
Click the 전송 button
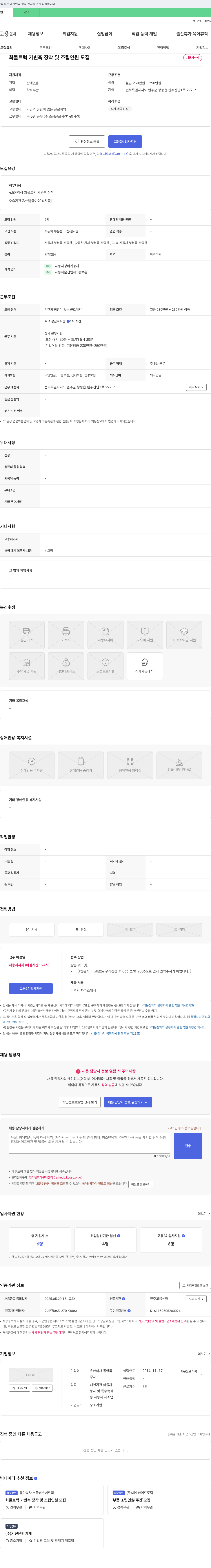tap(188, 1146)
